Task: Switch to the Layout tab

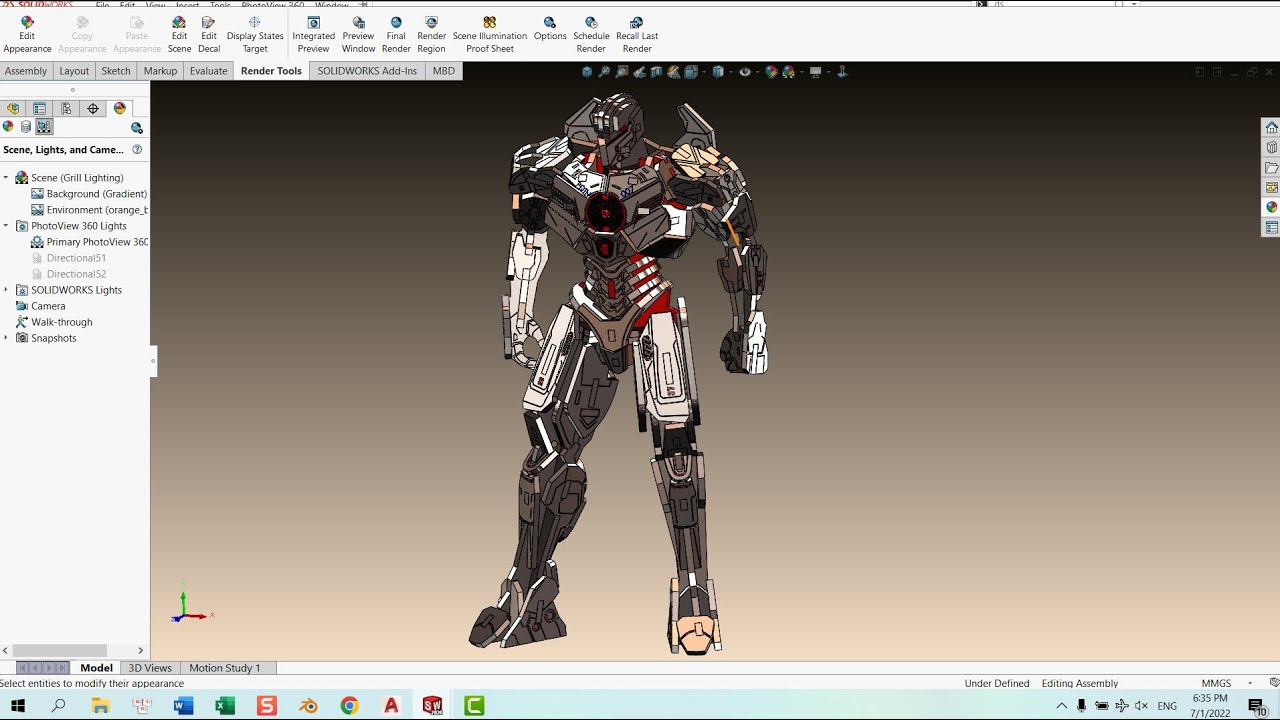Action: coord(74,71)
